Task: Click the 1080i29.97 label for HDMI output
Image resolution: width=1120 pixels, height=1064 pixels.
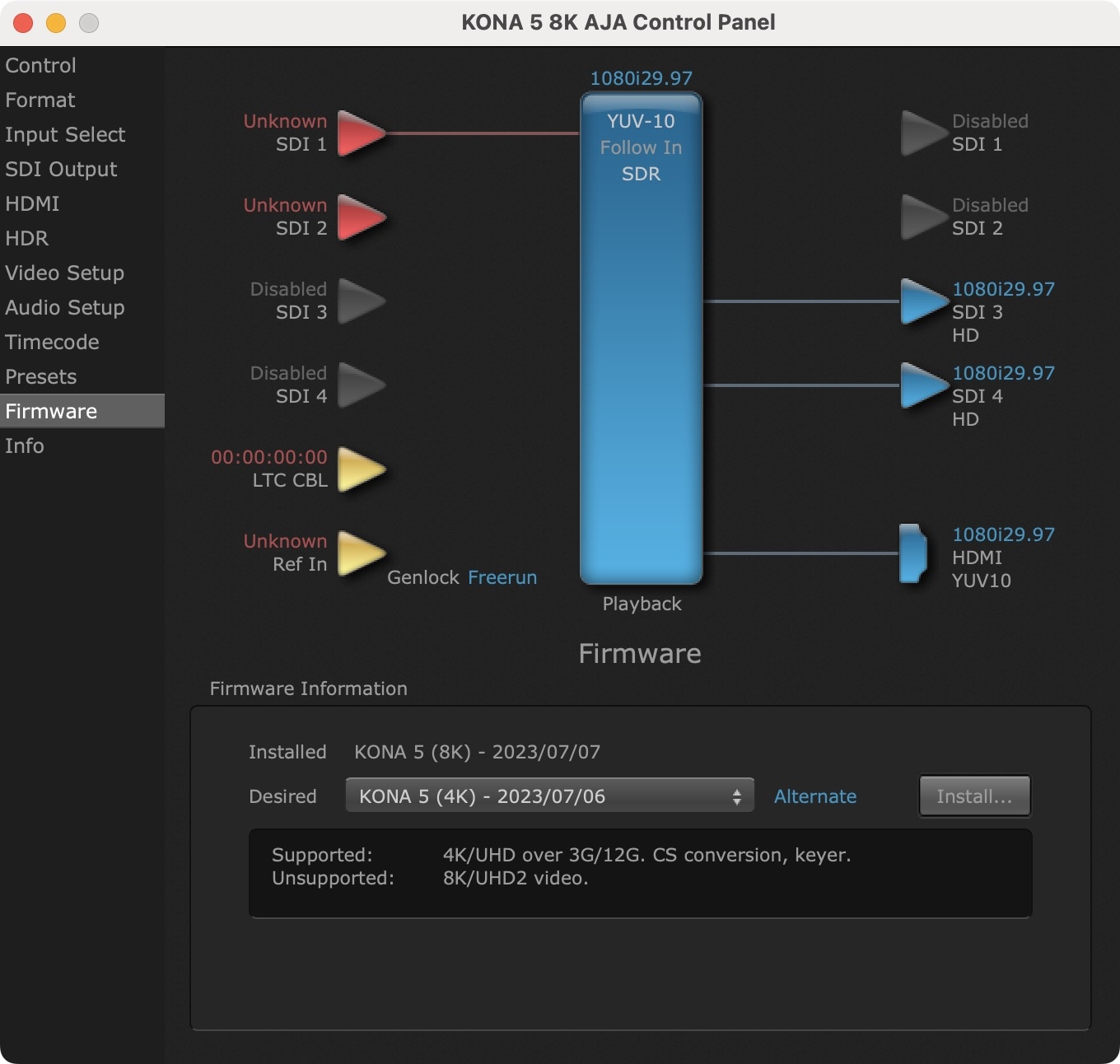Action: (x=1003, y=534)
